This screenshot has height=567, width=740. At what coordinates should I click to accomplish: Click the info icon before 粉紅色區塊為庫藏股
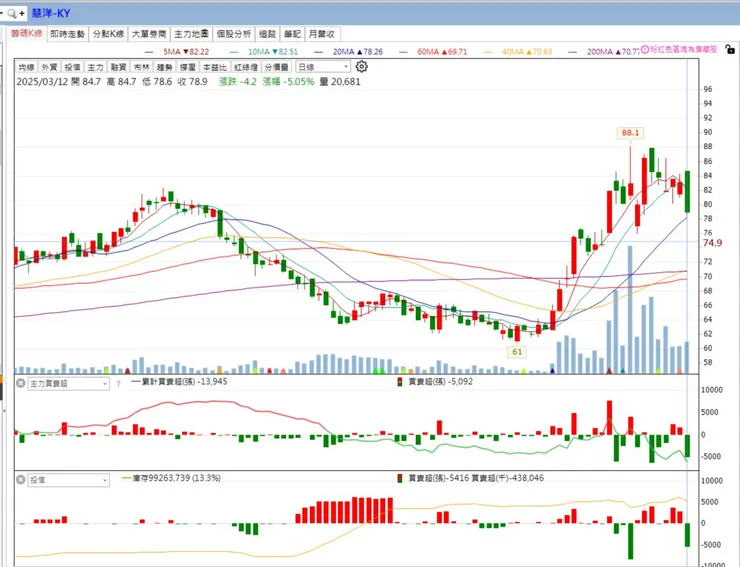click(x=645, y=50)
